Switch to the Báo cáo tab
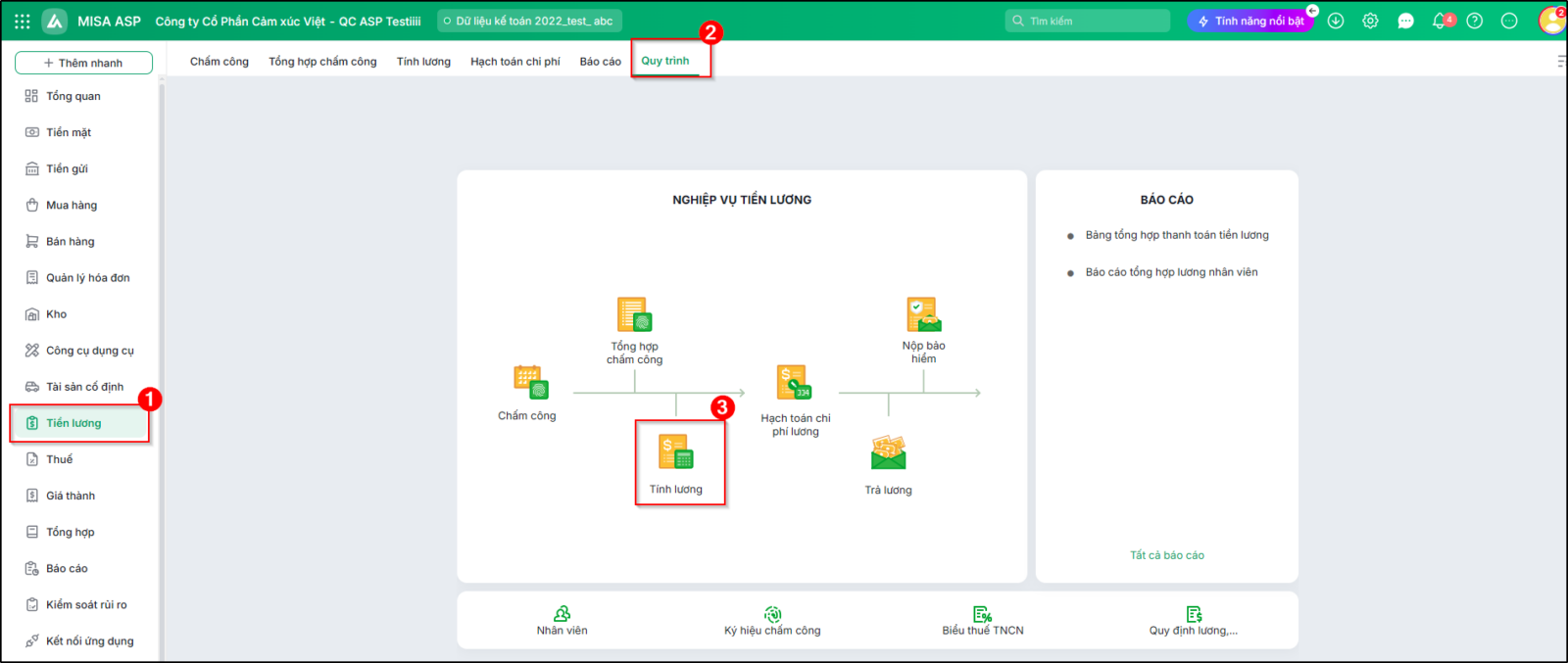The image size is (1568, 663). pos(600,61)
